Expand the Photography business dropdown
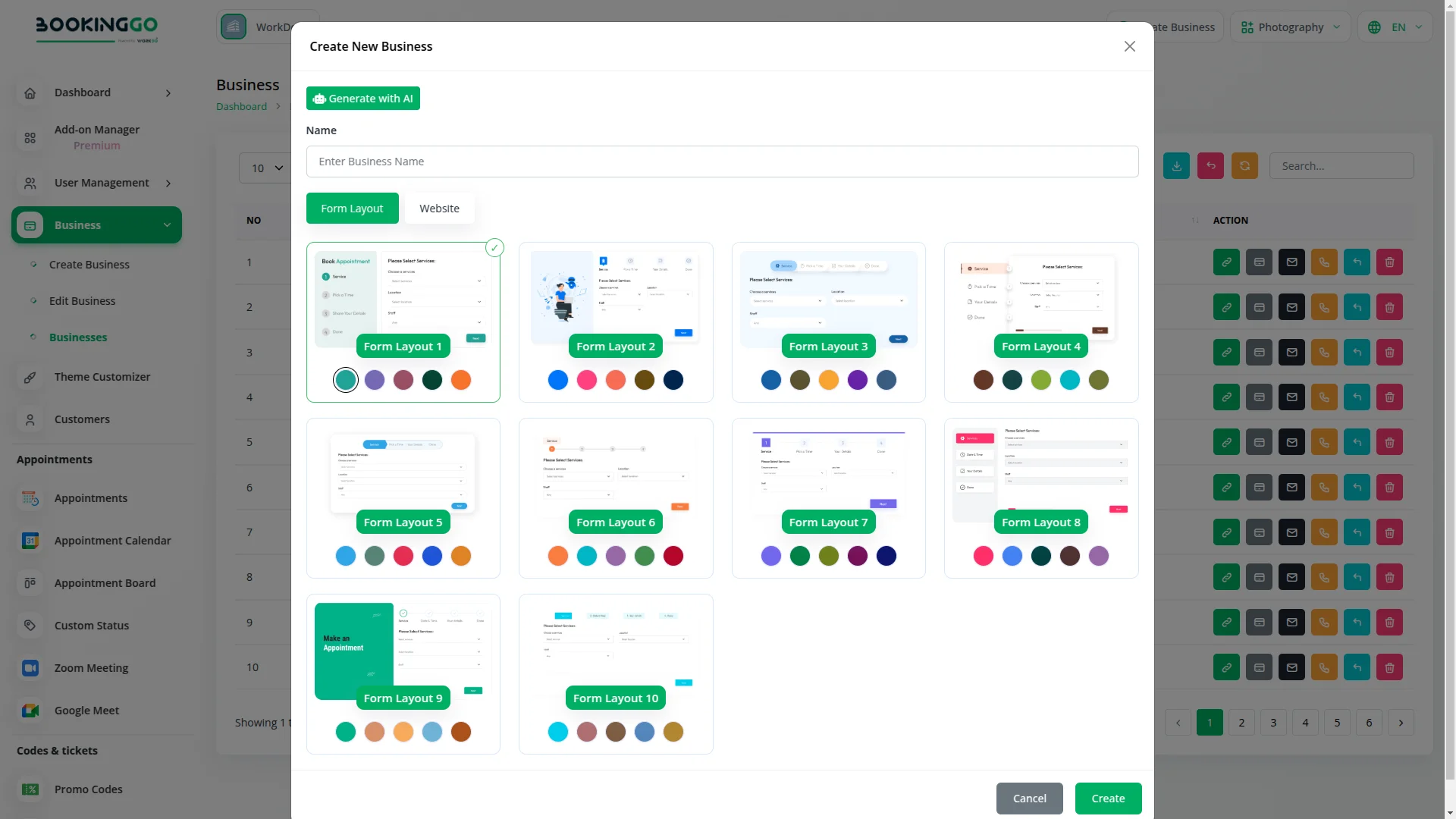This screenshot has height=819, width=1456. pos(1290,27)
